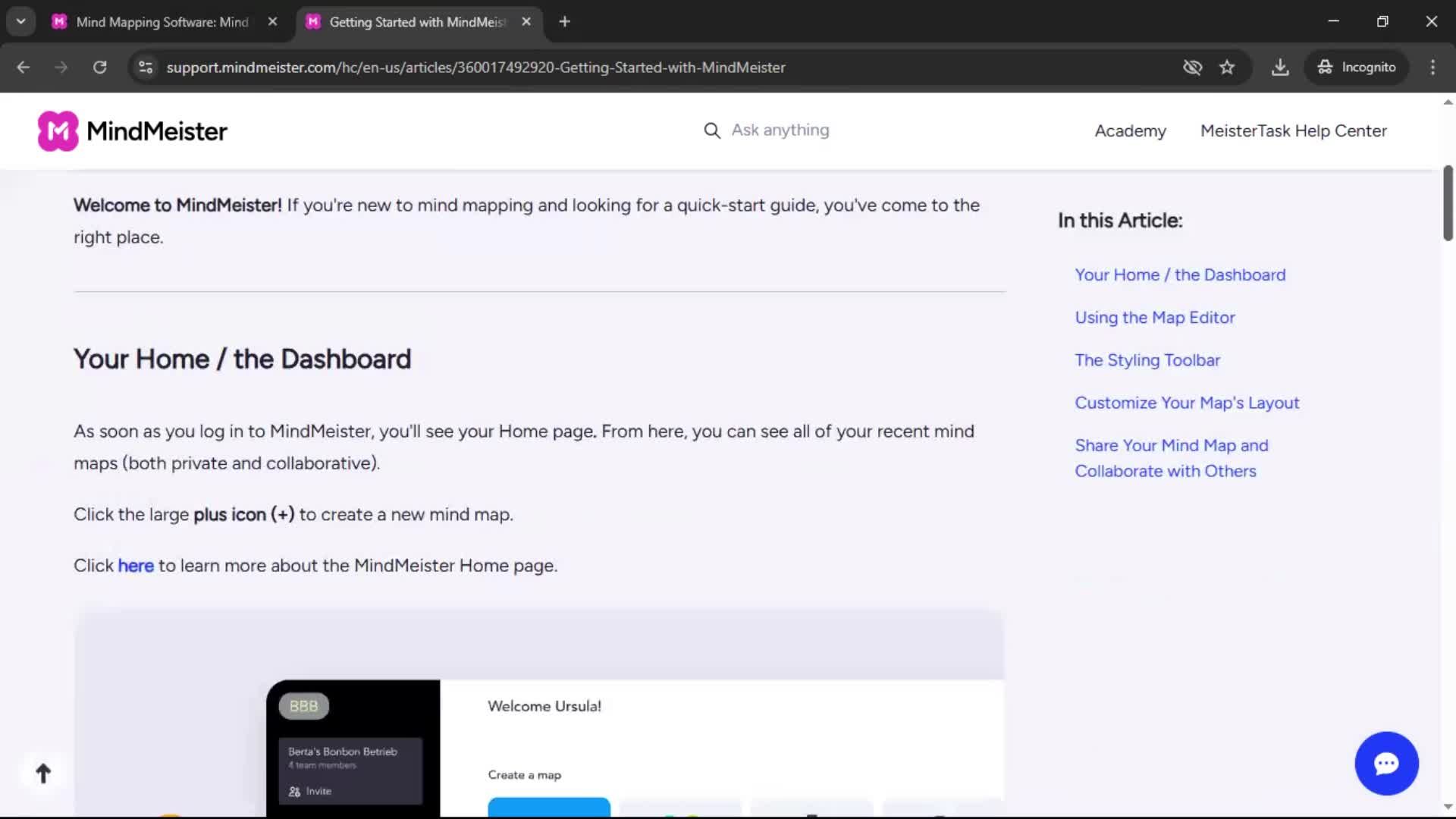Screen dimensions: 1456x819
Task: Click 'Welcome Ursula!' in the image
Action: pyautogui.click(x=544, y=706)
